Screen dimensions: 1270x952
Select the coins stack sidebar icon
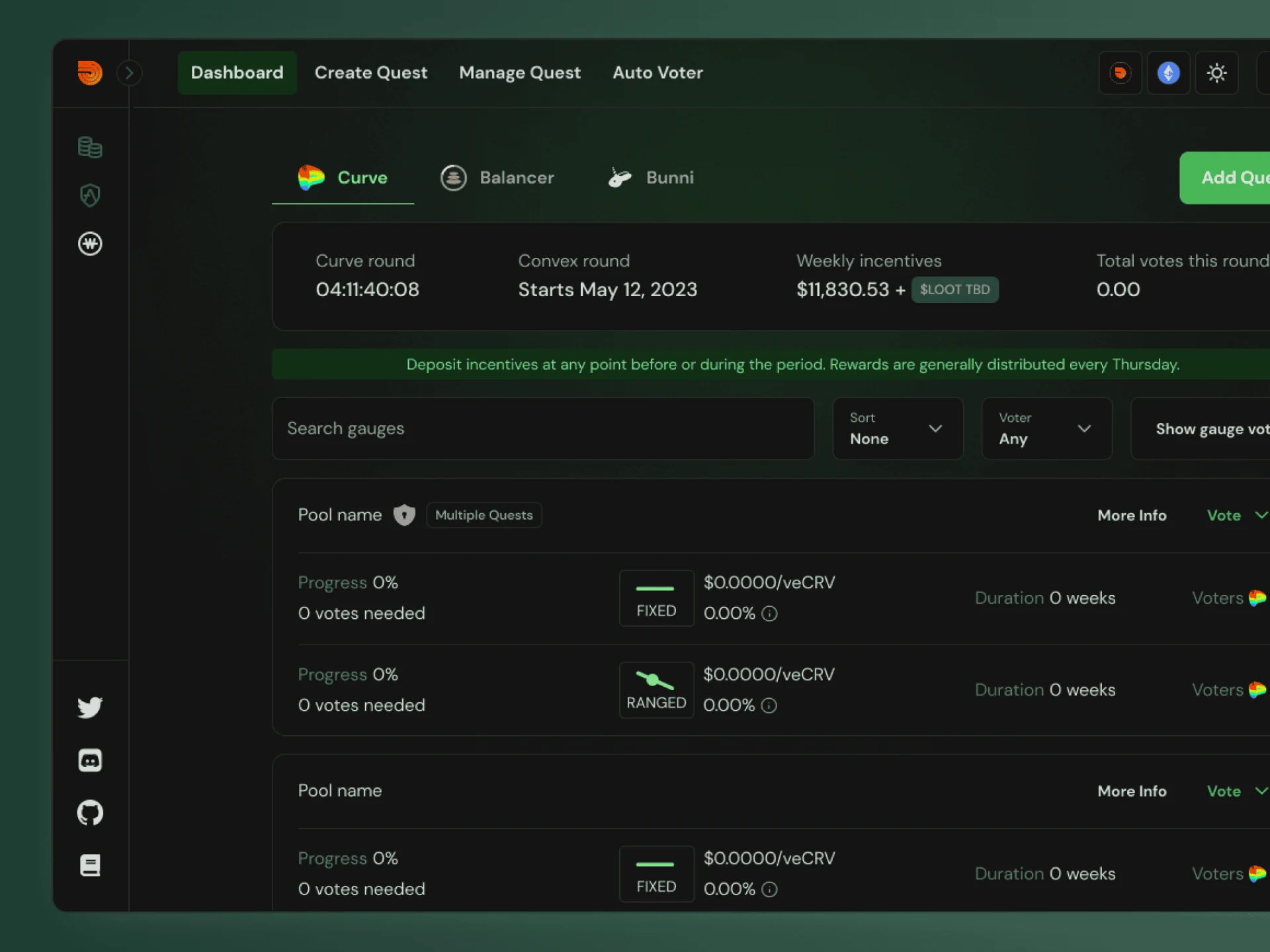coord(90,147)
